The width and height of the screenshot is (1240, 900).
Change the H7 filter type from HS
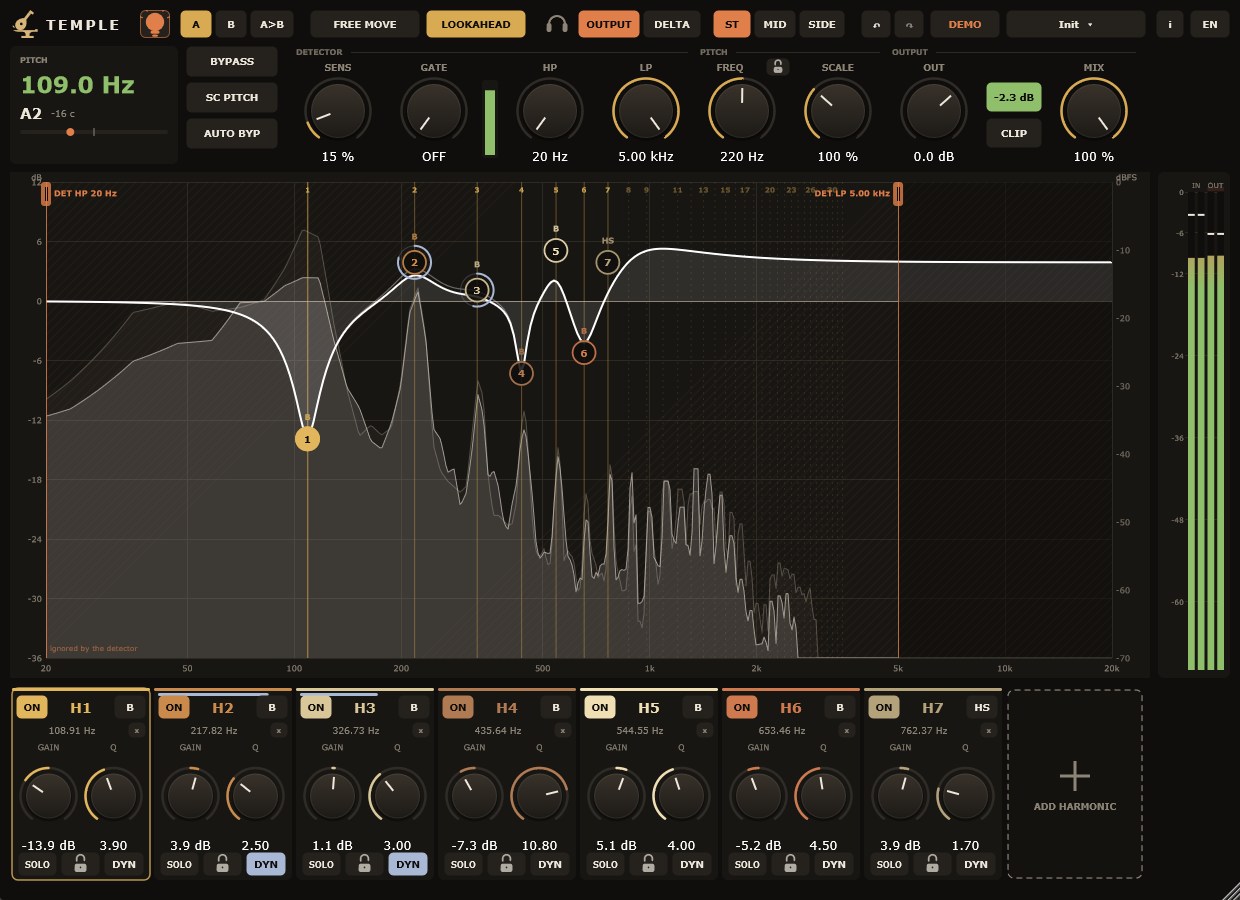point(982,707)
